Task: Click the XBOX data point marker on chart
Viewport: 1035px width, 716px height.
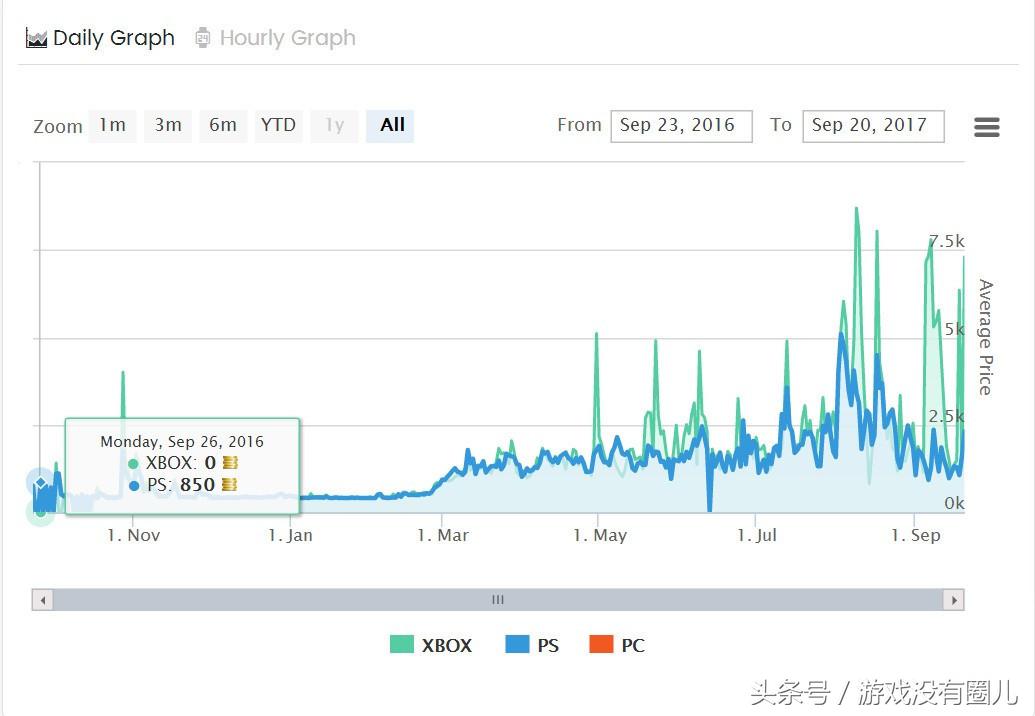Action: point(40,512)
